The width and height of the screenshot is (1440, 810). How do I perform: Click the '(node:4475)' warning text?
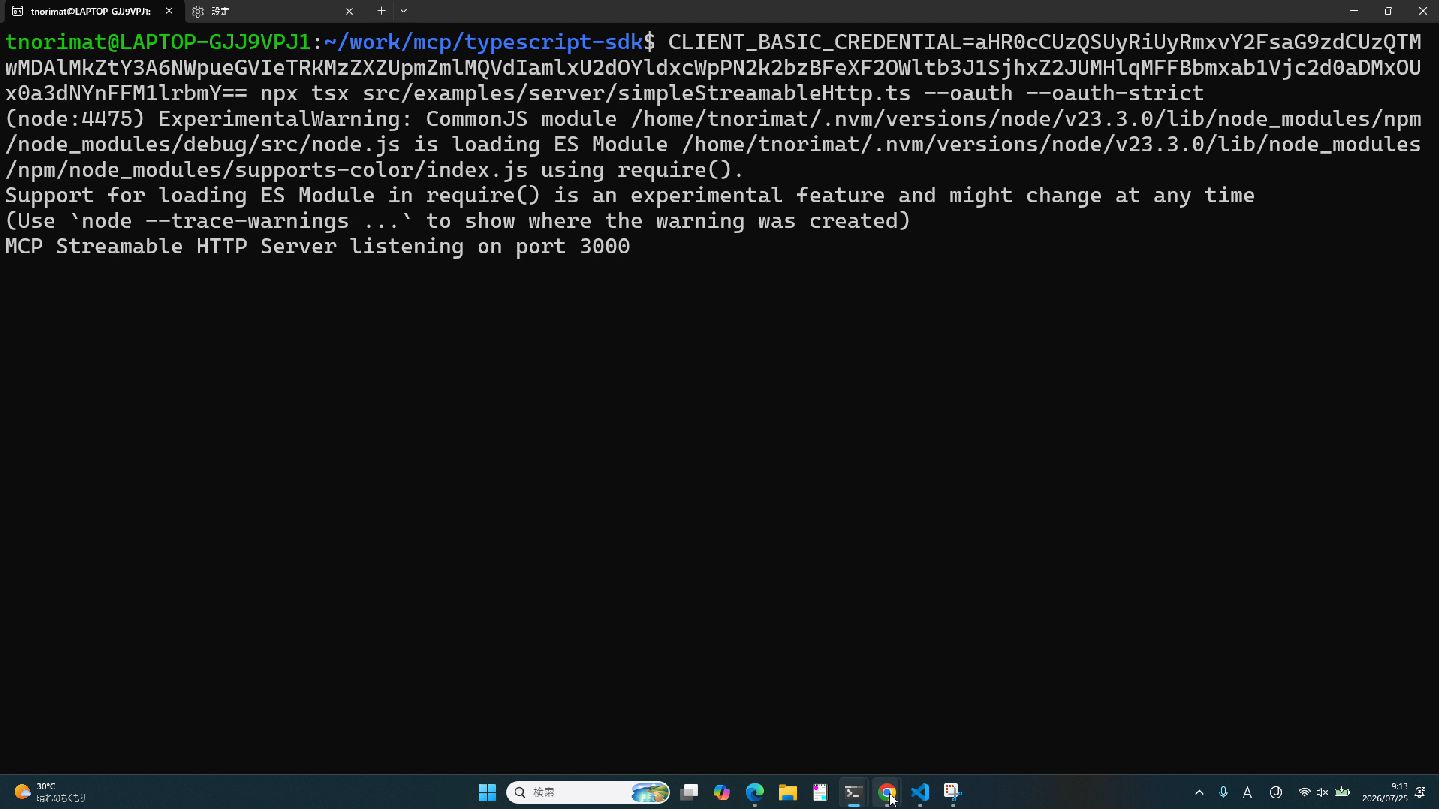point(75,119)
